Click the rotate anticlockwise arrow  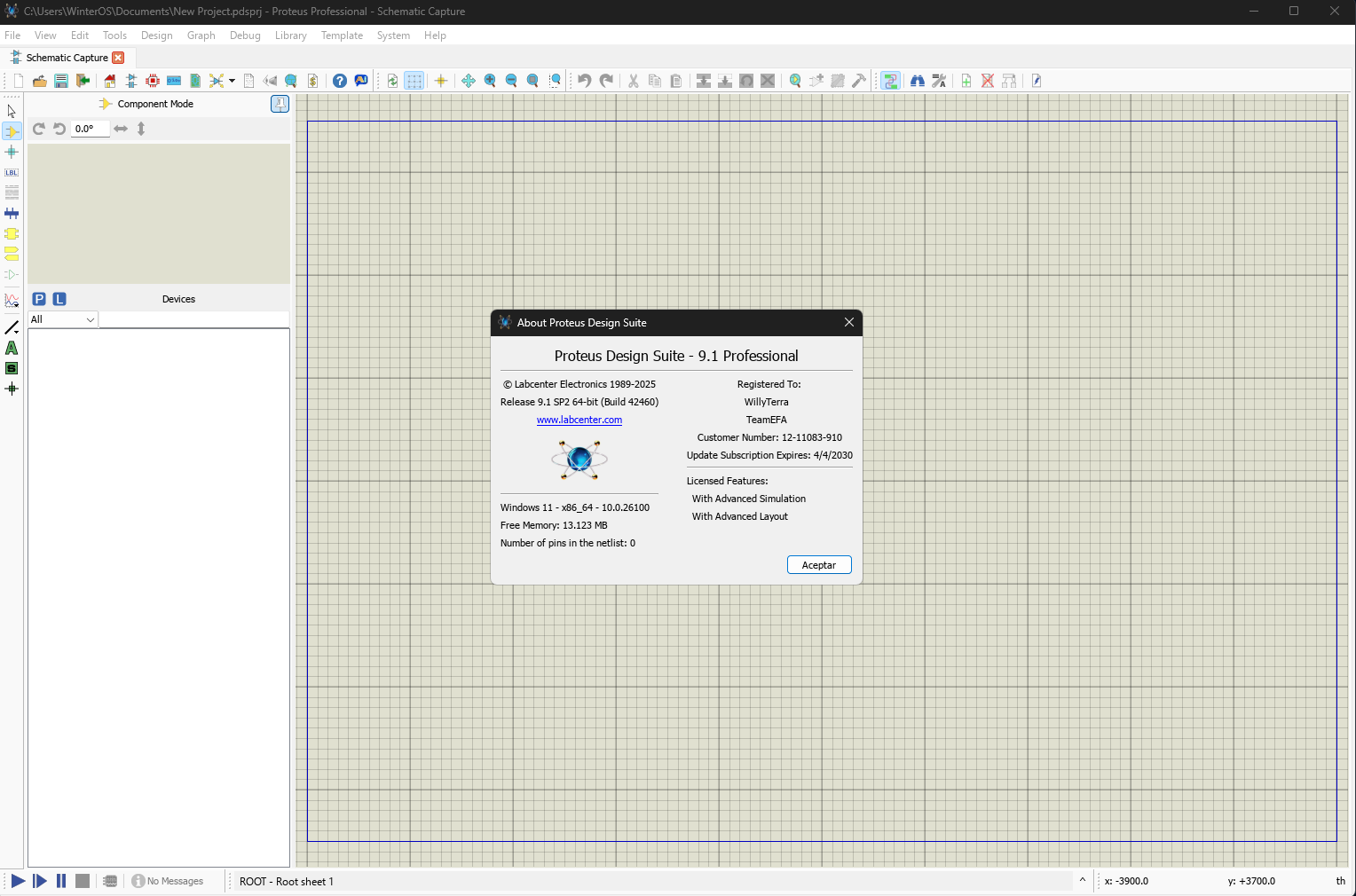point(59,129)
